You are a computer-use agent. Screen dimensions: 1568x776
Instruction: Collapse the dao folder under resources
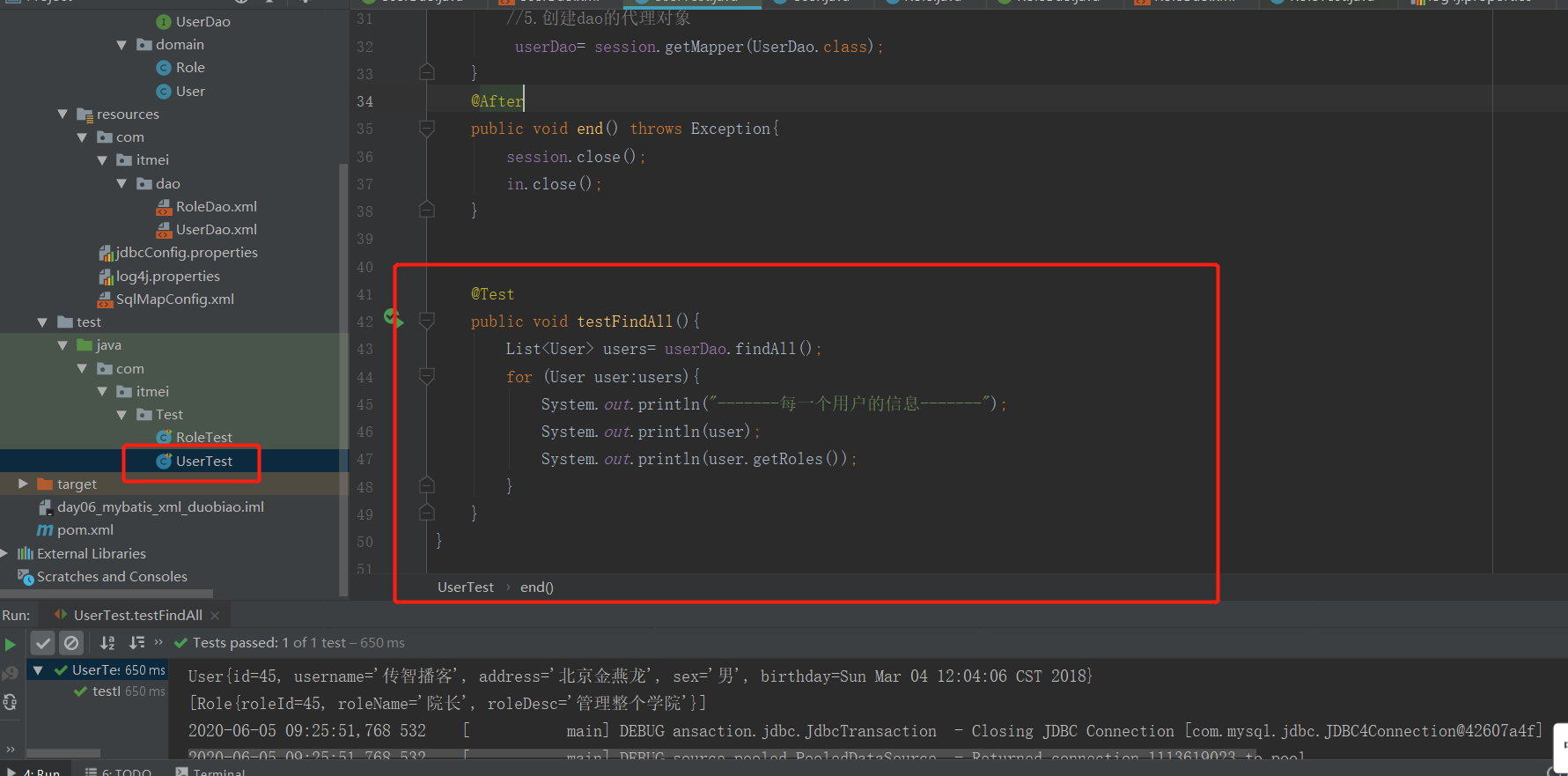coord(121,184)
